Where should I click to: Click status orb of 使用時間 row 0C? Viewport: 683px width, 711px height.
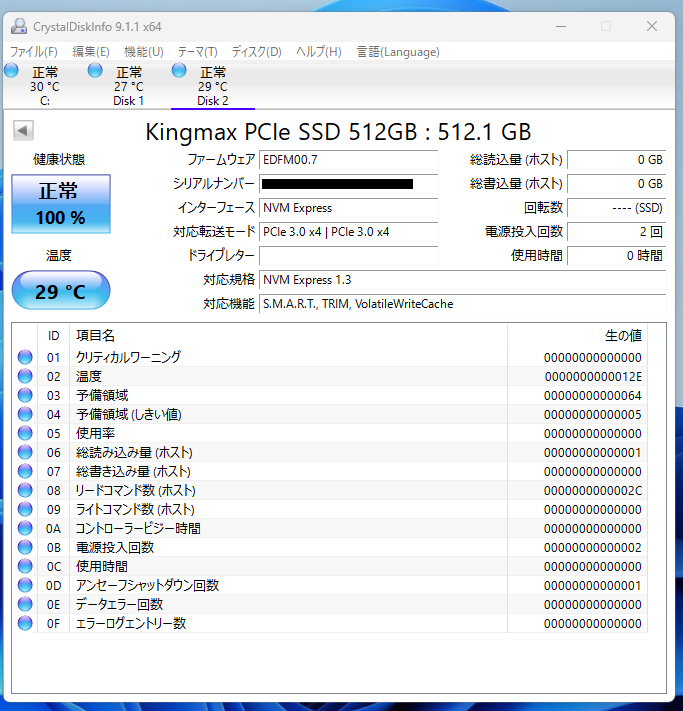(x=25, y=567)
